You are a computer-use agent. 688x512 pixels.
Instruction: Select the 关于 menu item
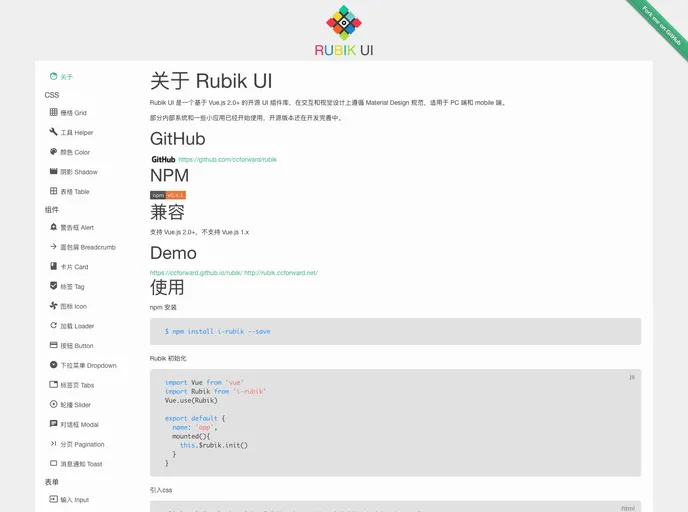[67, 77]
